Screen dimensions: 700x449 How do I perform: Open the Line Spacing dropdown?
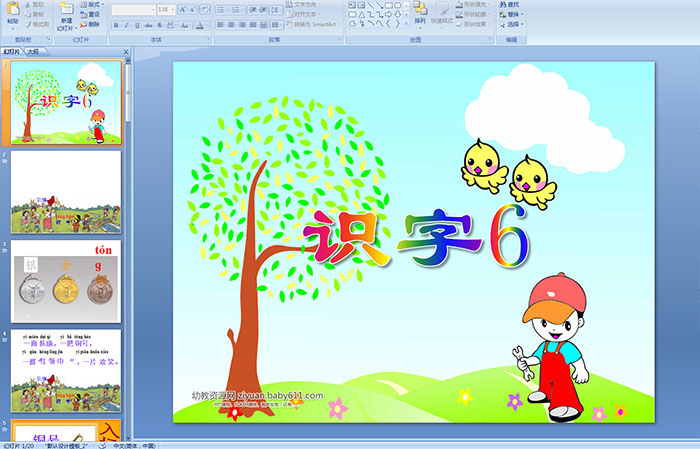pos(277,9)
